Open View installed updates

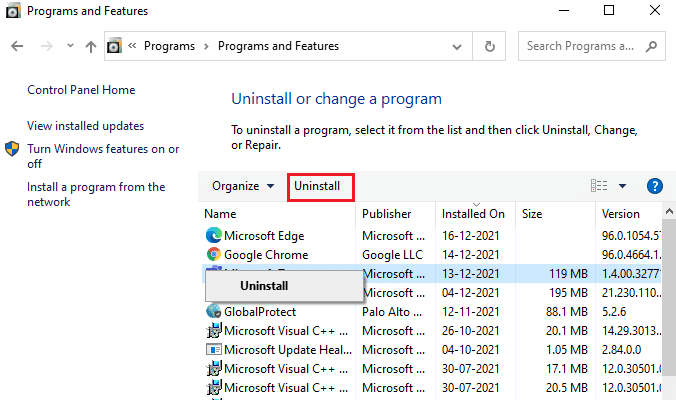tap(85, 126)
